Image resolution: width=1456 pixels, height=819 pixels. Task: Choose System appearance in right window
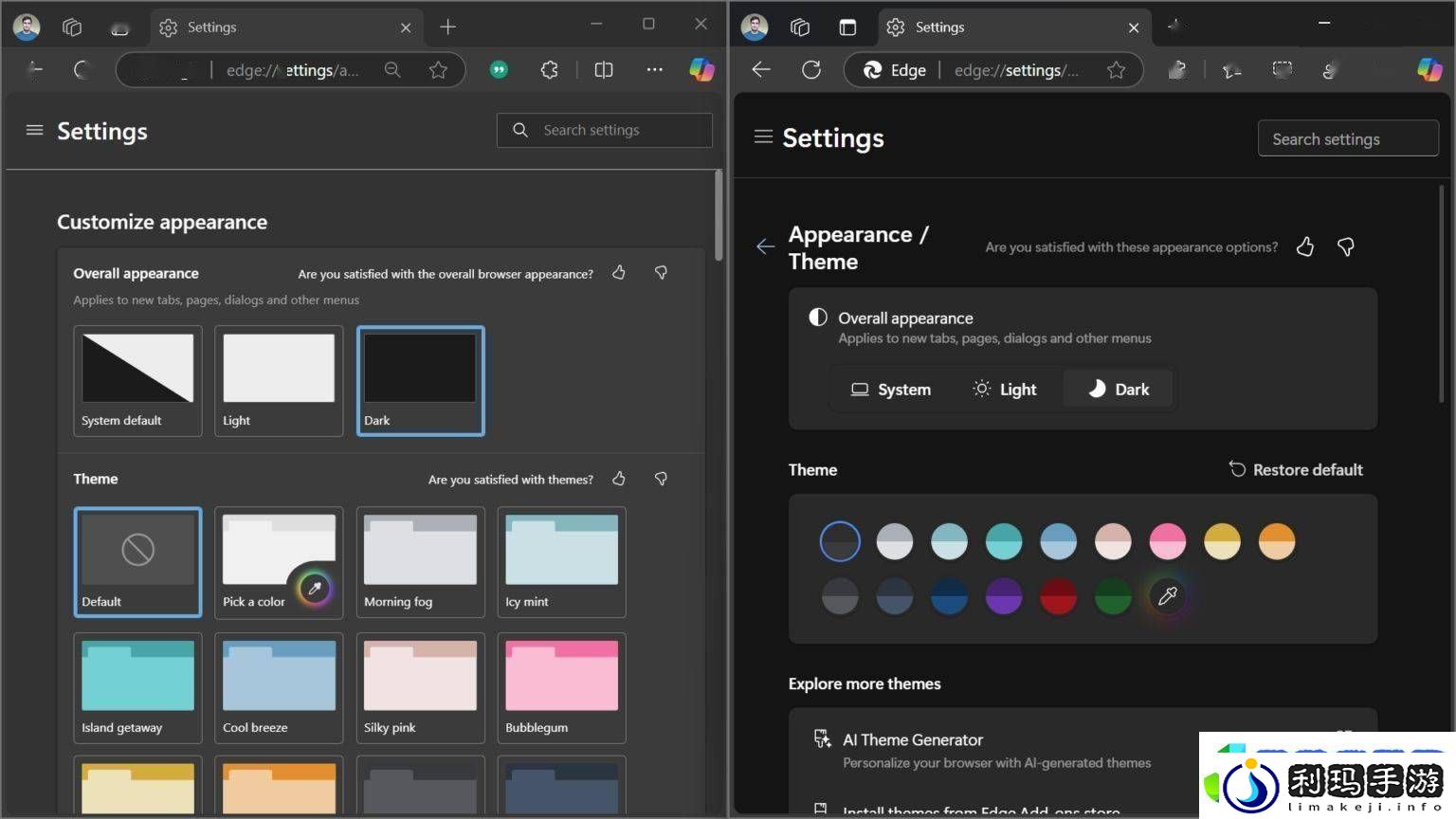(891, 389)
